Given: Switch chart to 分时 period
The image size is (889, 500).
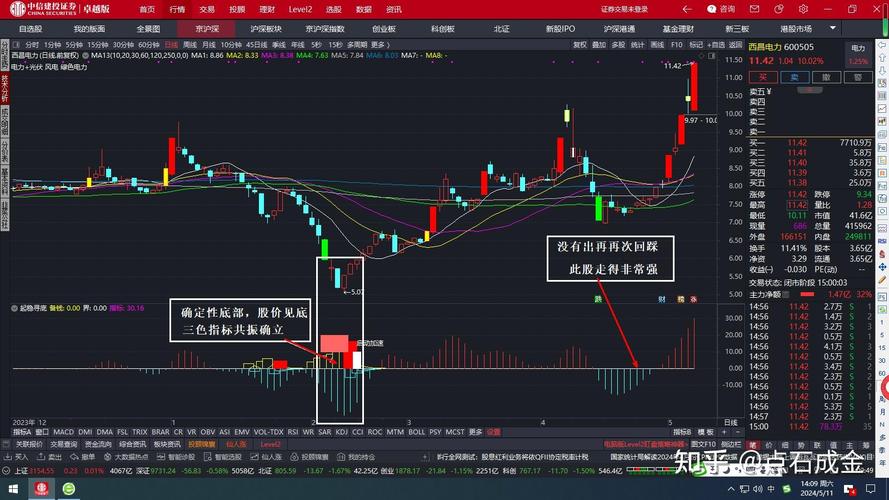Looking at the screenshot, I should (x=32, y=45).
